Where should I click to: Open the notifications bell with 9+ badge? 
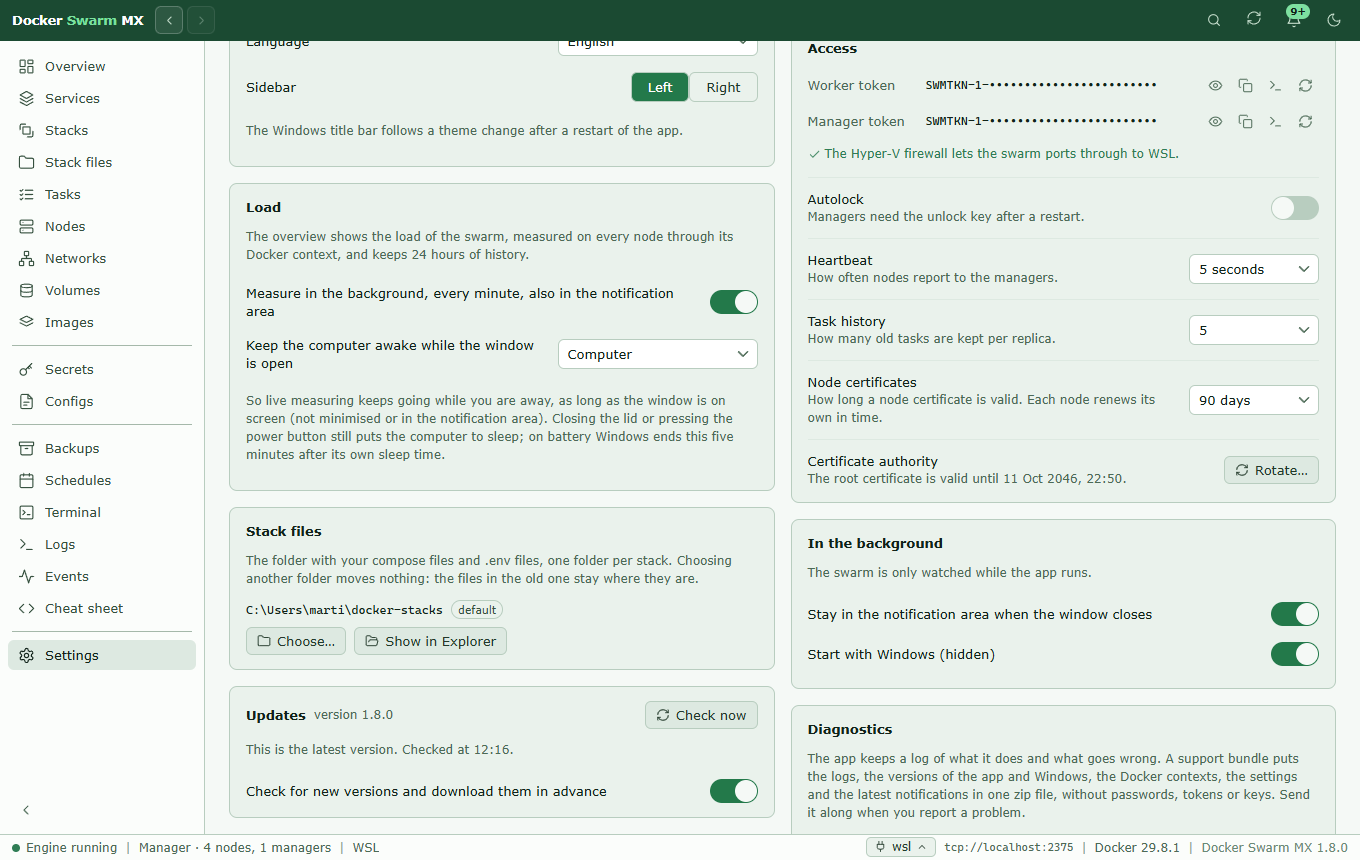1294,20
